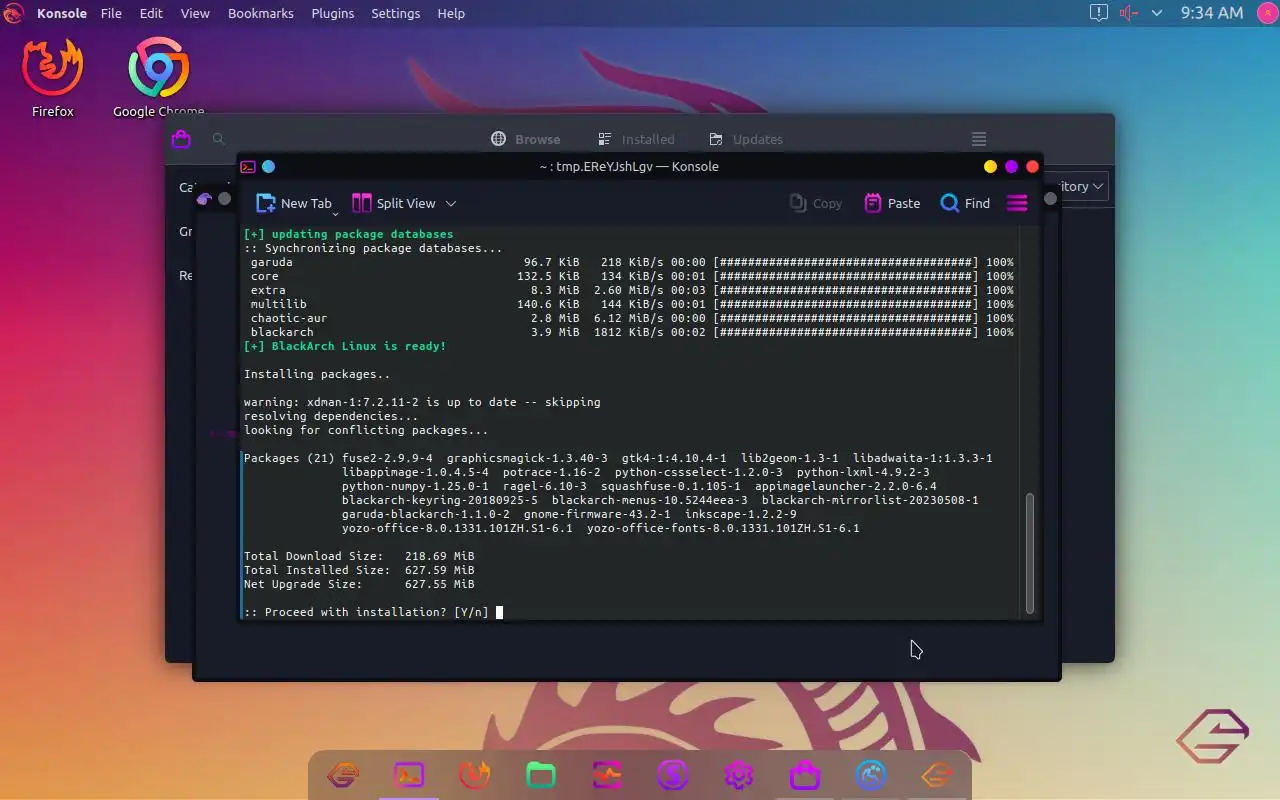
Task: Click the 'updating package databases' line
Action: pyautogui.click(x=348, y=234)
